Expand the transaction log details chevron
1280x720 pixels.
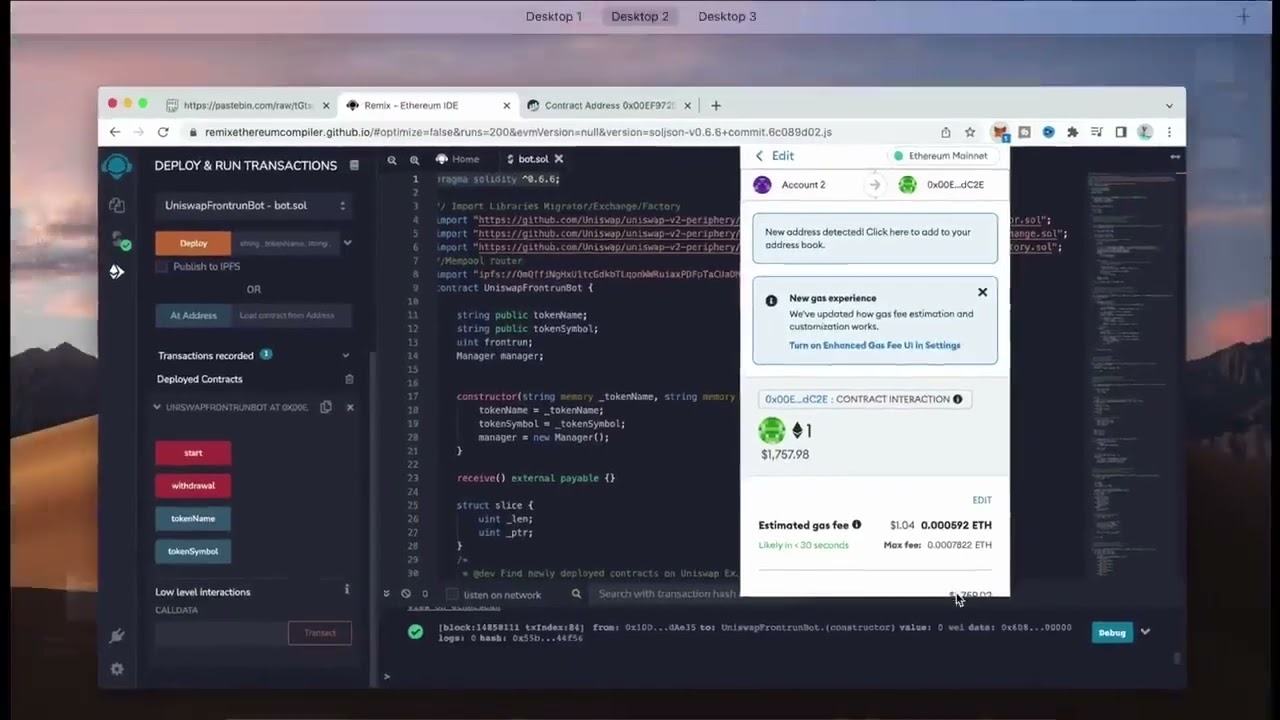(x=1145, y=632)
